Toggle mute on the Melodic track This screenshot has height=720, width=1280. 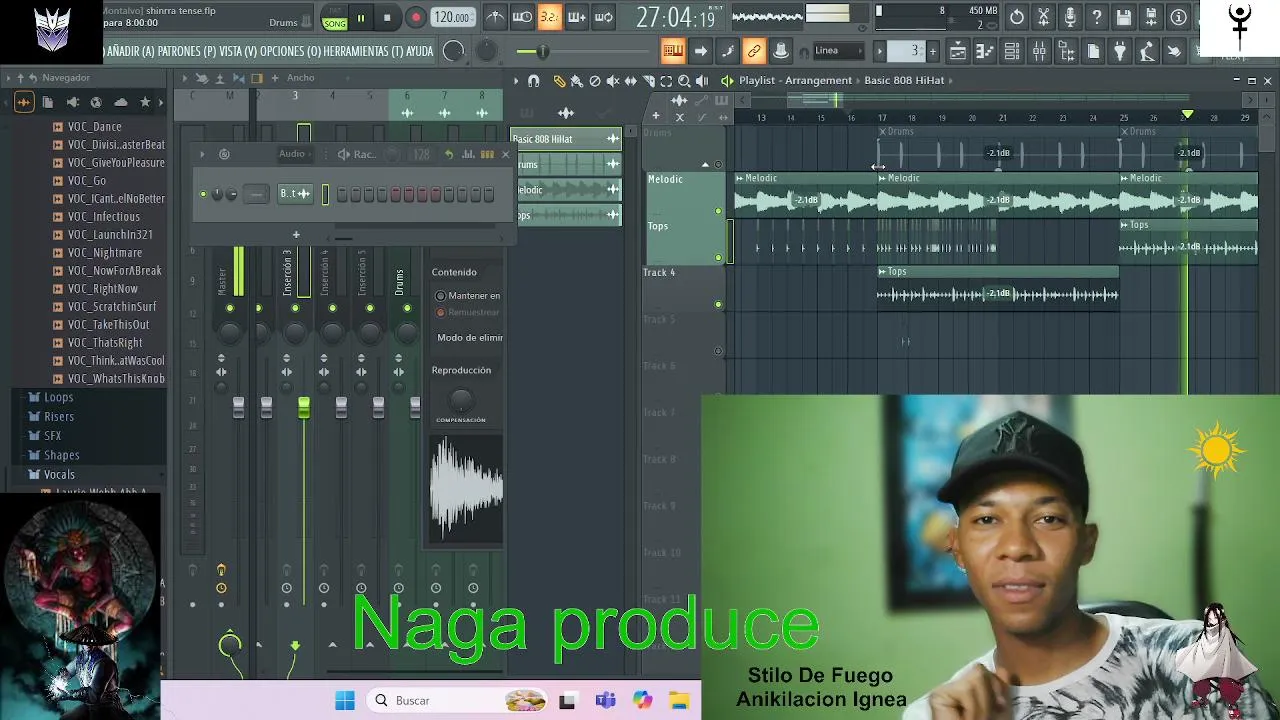(718, 211)
